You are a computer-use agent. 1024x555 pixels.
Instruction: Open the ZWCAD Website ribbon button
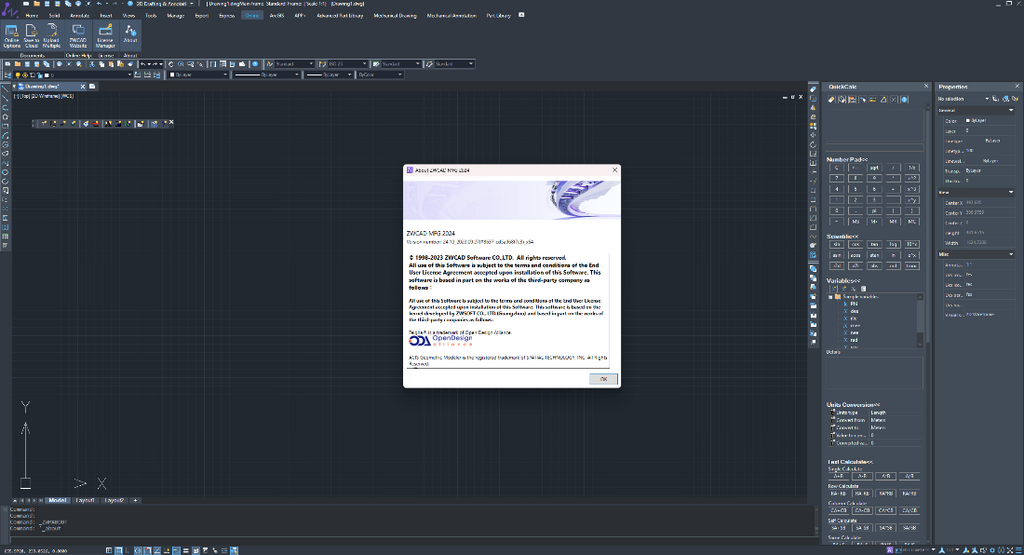78,36
